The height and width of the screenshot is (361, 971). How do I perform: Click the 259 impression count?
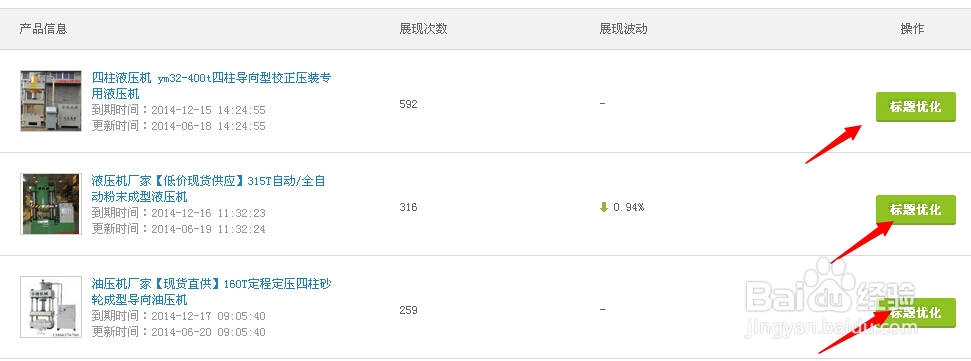pos(408,310)
